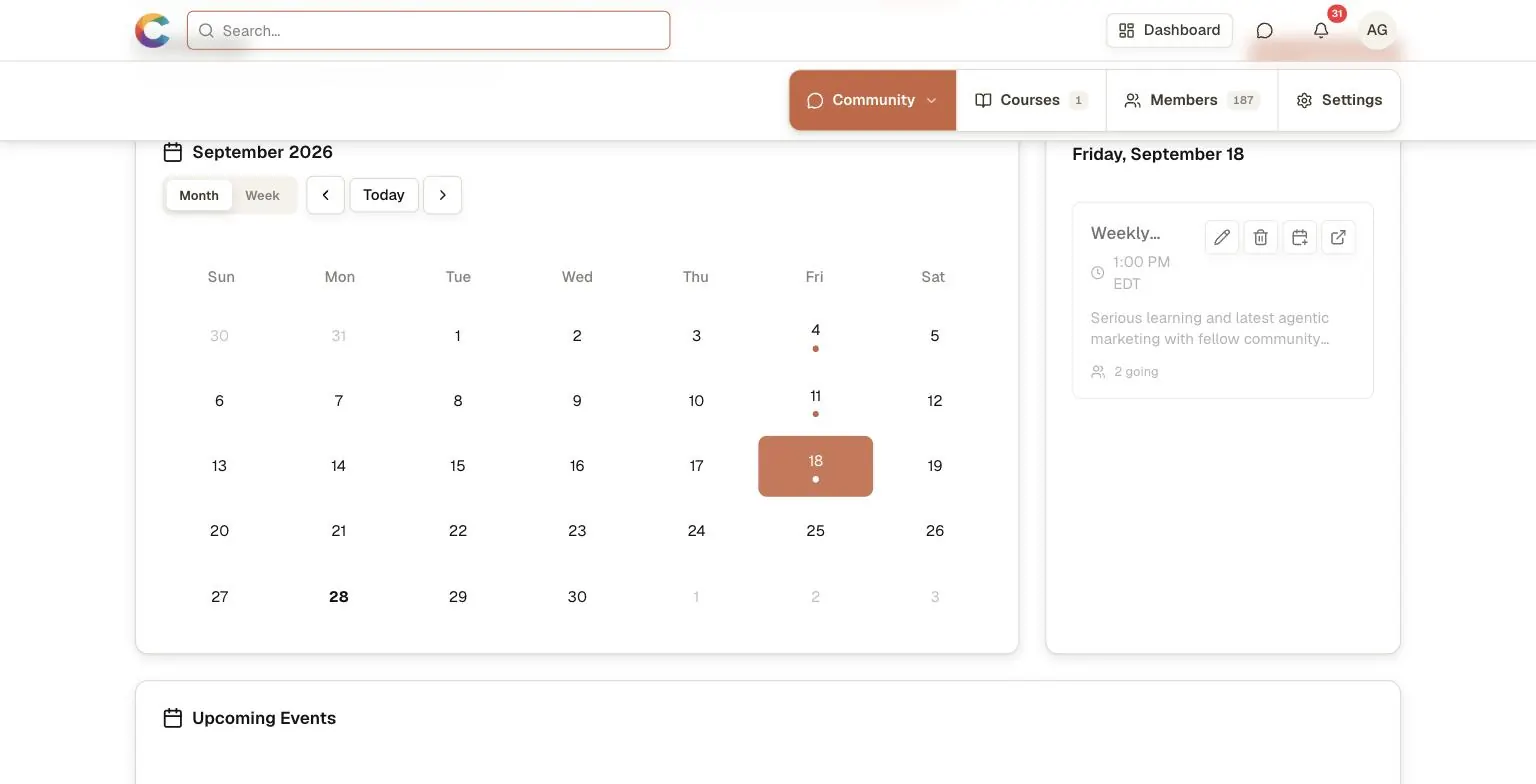Switch calendar to Month view
The height and width of the screenshot is (784, 1536).
click(x=199, y=195)
